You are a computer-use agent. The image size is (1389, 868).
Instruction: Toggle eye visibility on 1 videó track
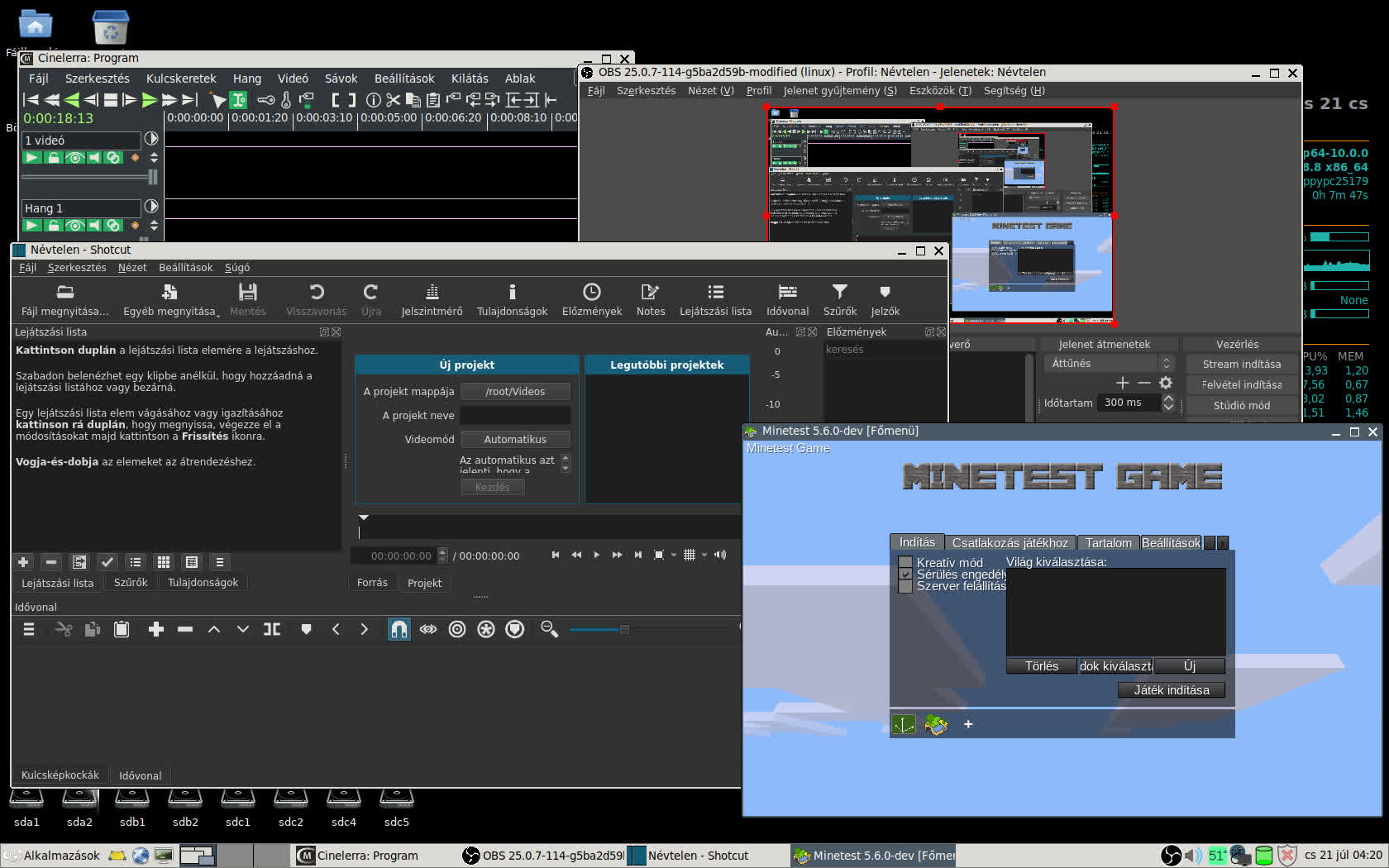(75, 158)
